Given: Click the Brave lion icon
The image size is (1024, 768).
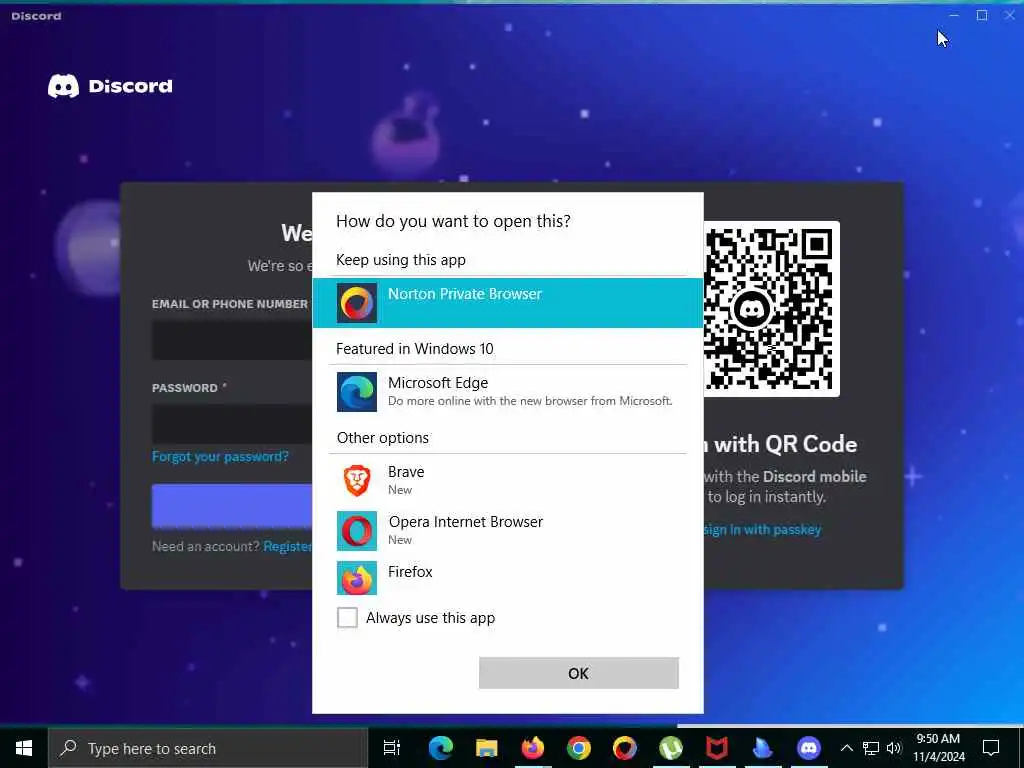Looking at the screenshot, I should point(357,481).
